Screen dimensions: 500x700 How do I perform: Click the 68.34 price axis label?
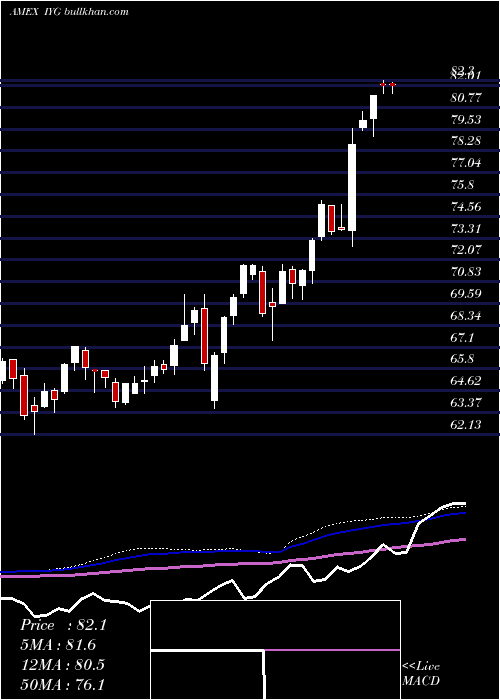coord(466,316)
